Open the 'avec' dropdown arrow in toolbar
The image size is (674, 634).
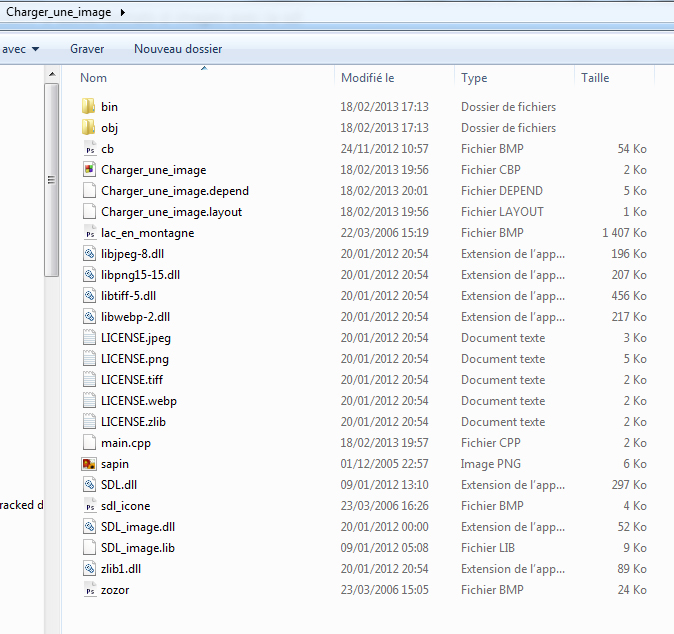(36, 49)
